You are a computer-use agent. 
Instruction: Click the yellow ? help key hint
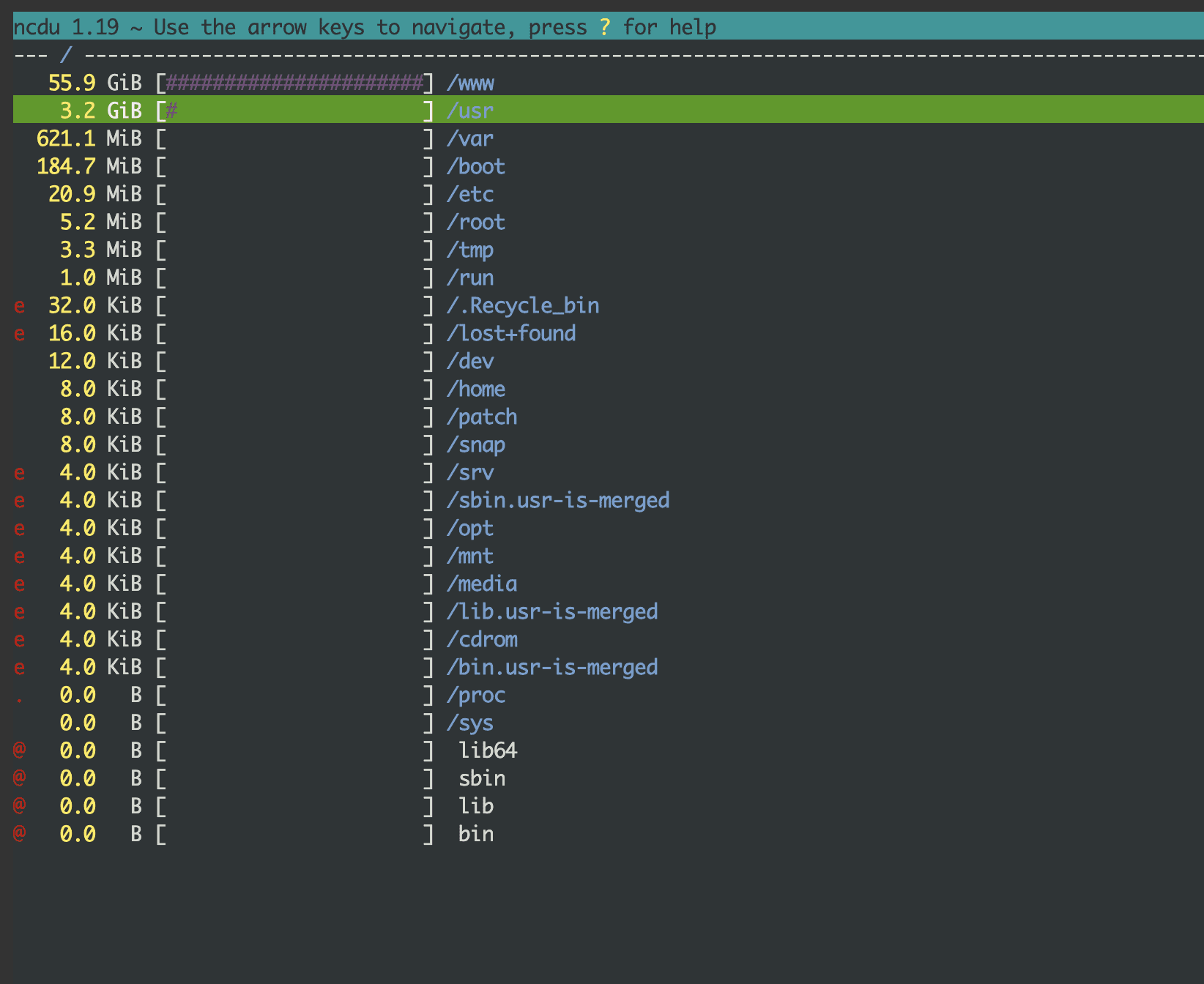click(605, 27)
